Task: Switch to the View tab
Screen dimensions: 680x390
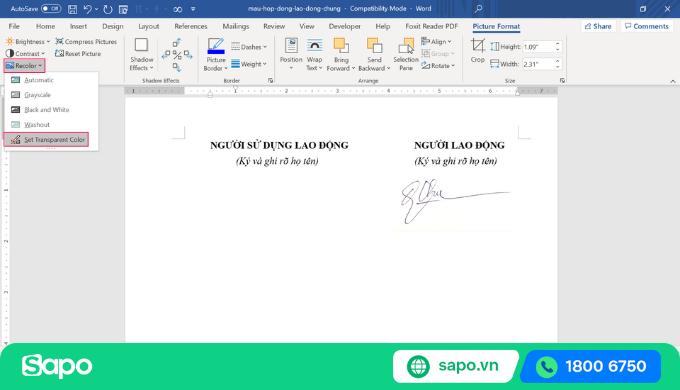Action: 307,26
